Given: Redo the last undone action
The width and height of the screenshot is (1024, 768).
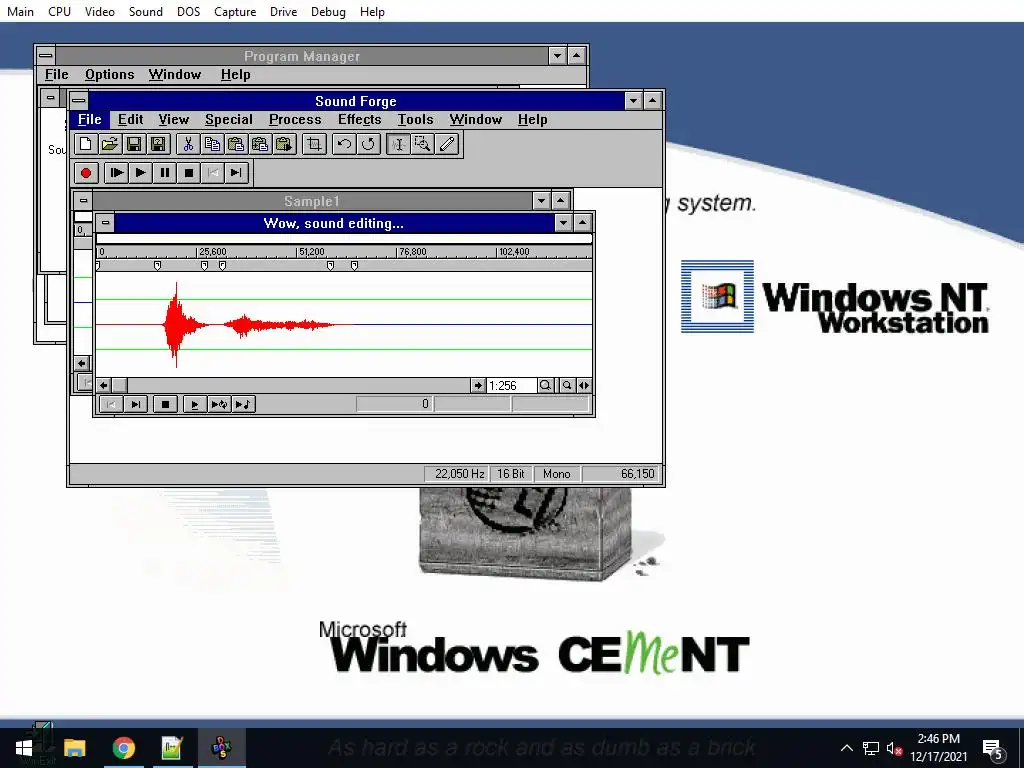Looking at the screenshot, I should tap(368, 144).
